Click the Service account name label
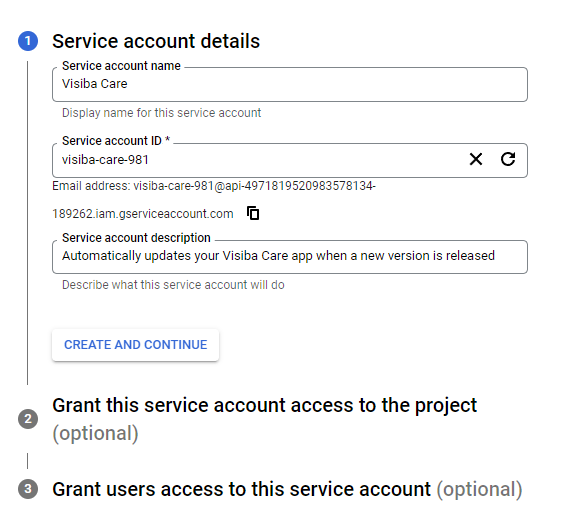 (121, 66)
